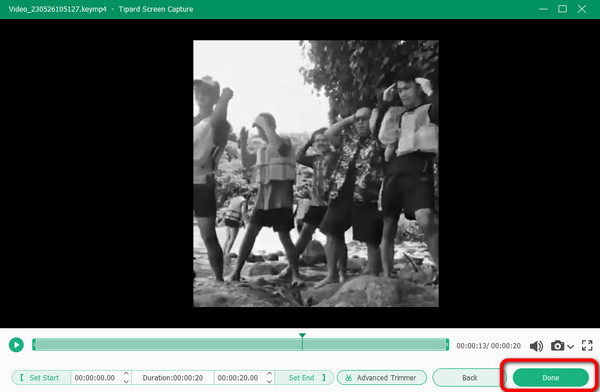Click the video preview frame

click(x=316, y=173)
